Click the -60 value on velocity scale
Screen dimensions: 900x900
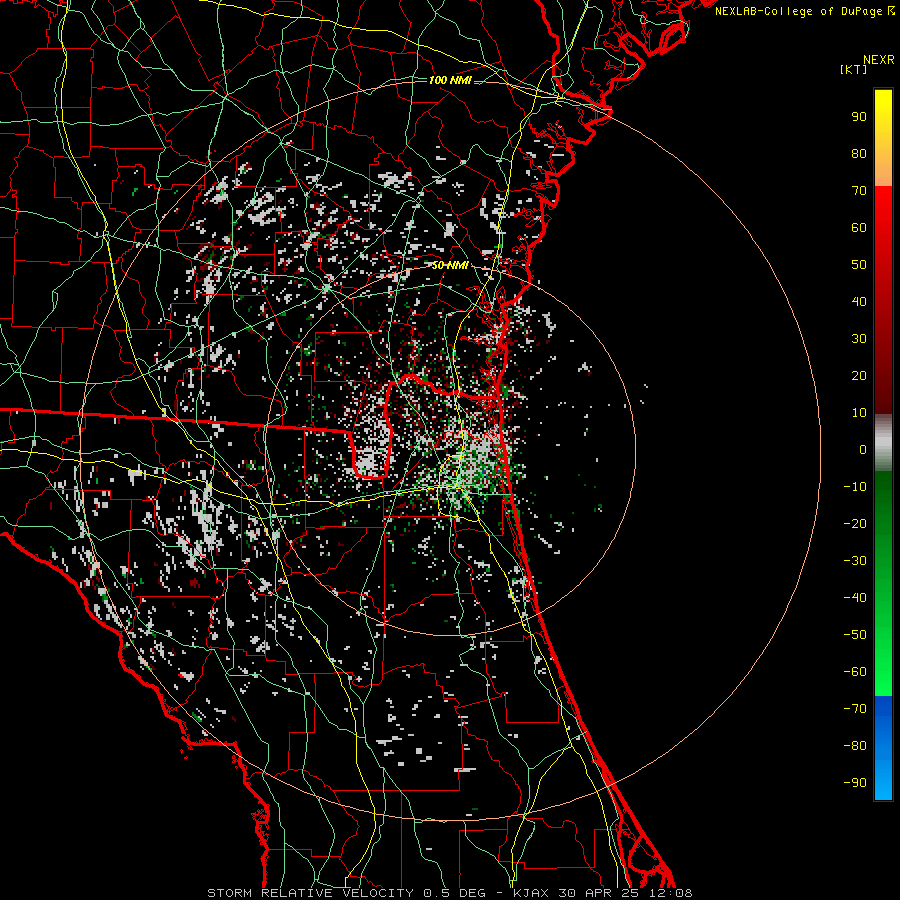coord(855,672)
